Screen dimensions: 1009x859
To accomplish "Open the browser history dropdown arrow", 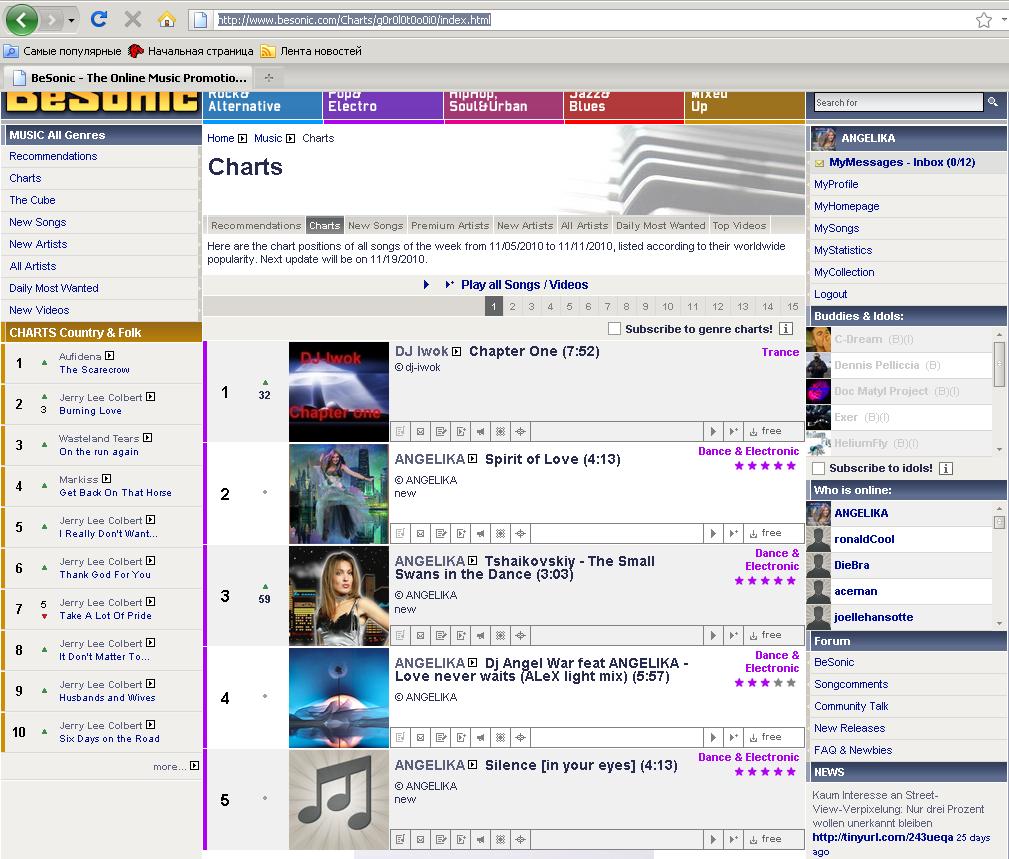I will click(x=71, y=21).
